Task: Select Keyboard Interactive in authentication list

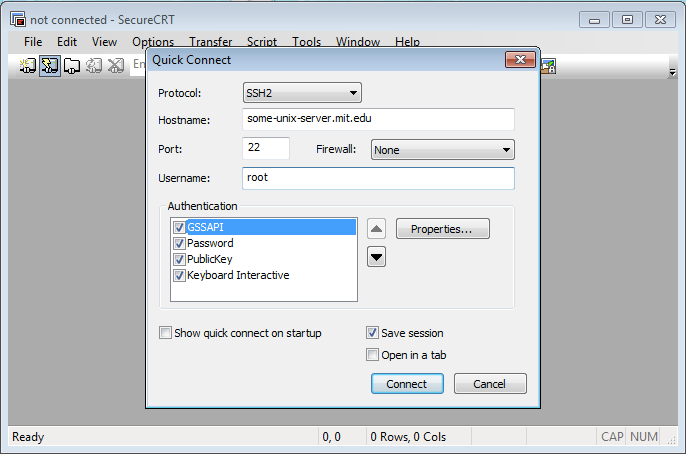Action: click(264, 276)
